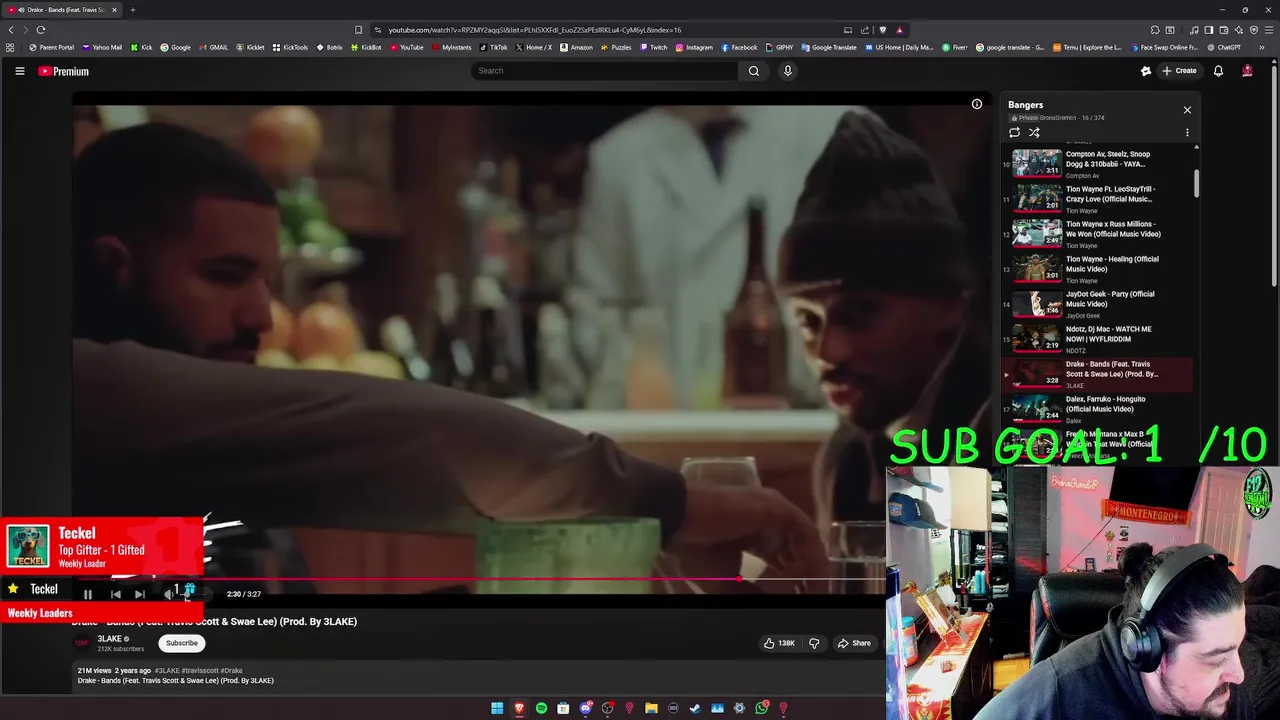Open a new browser tab
1280x720 pixels.
(x=132, y=10)
